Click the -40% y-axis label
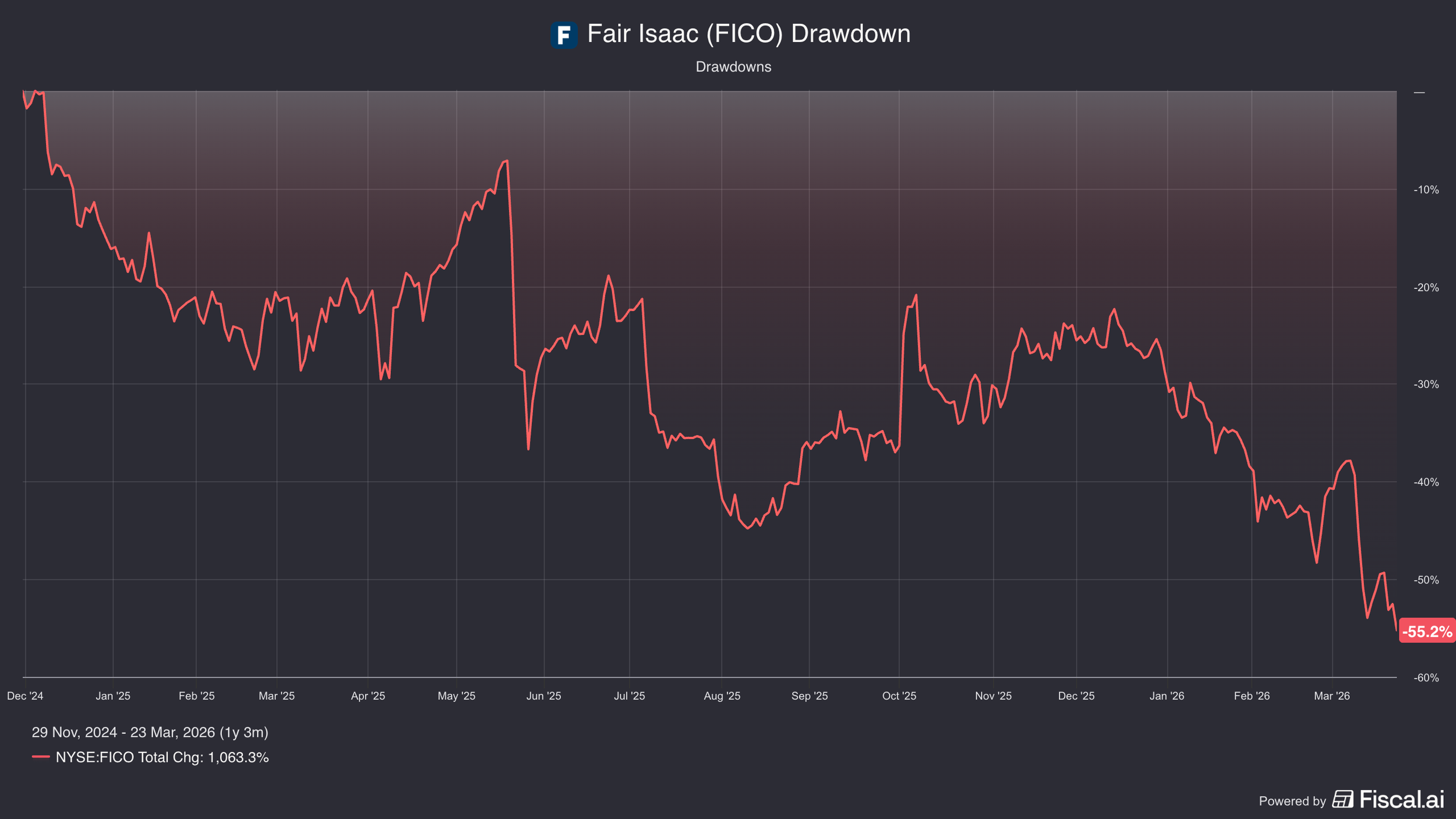The image size is (1456, 819). pos(1426,482)
